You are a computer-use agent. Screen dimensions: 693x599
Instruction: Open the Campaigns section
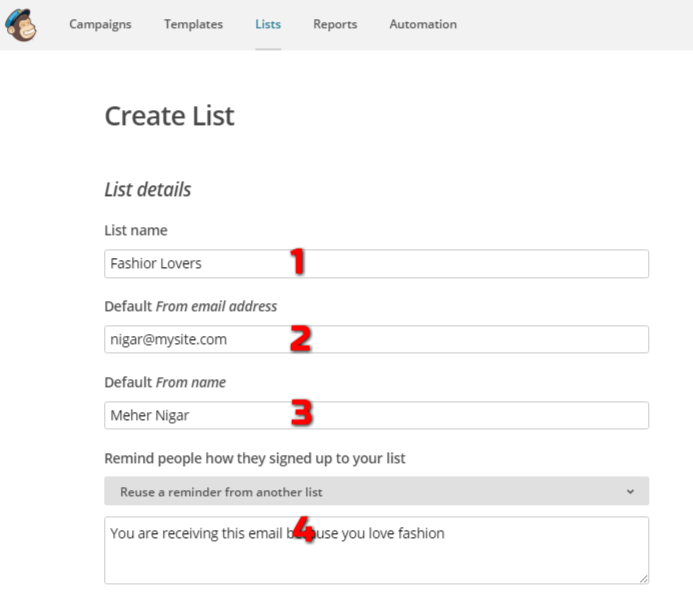(x=100, y=24)
